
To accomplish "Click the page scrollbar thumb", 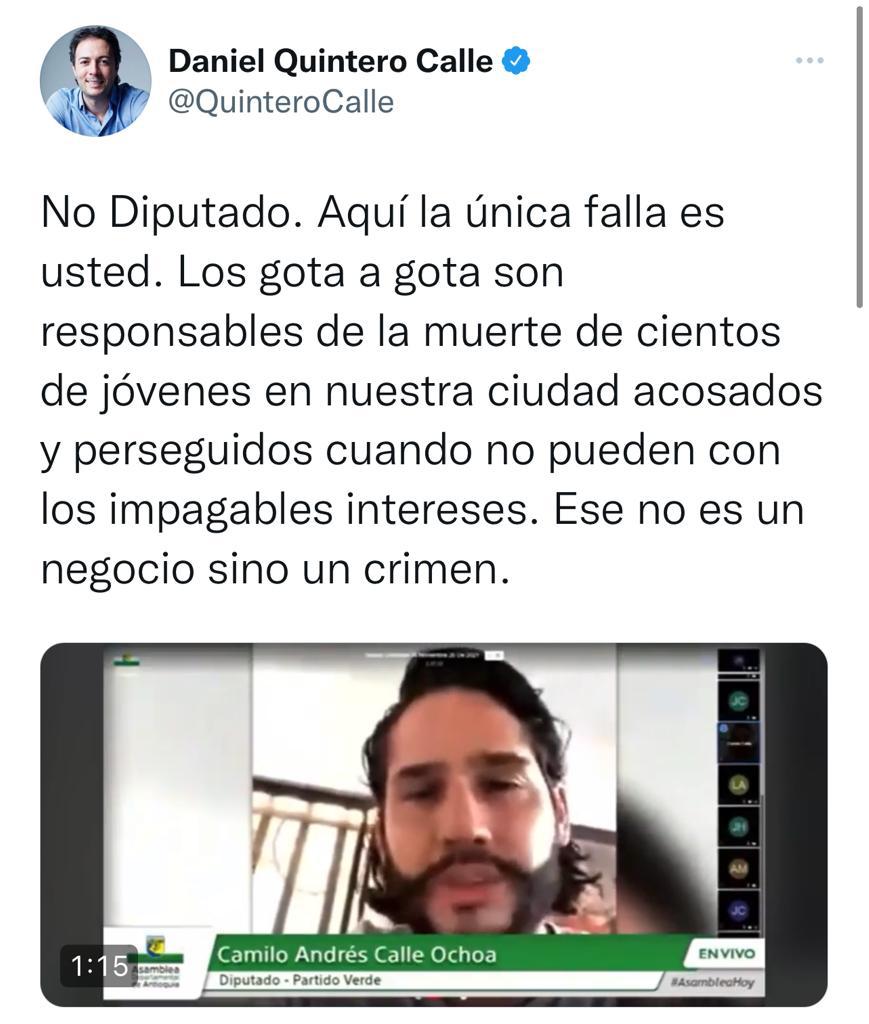I will point(860,155).
